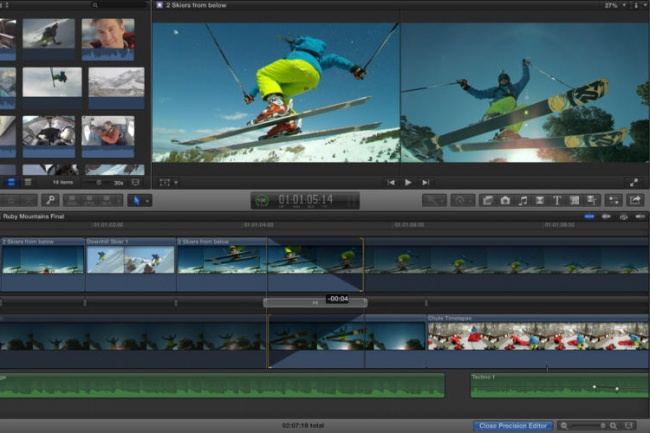
Task: Click the browser search field
Action: (x=119, y=5)
